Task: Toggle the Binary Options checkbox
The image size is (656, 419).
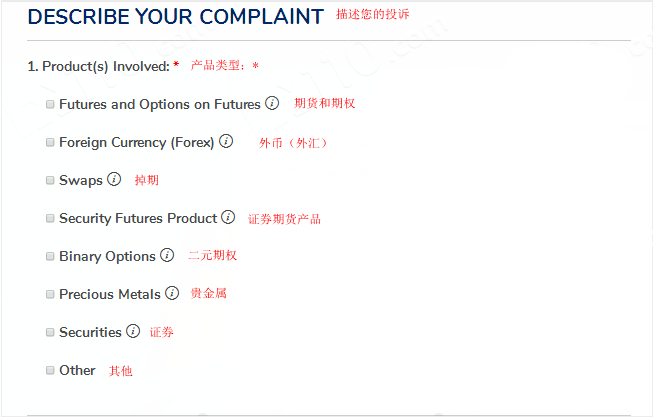Action: (x=50, y=256)
